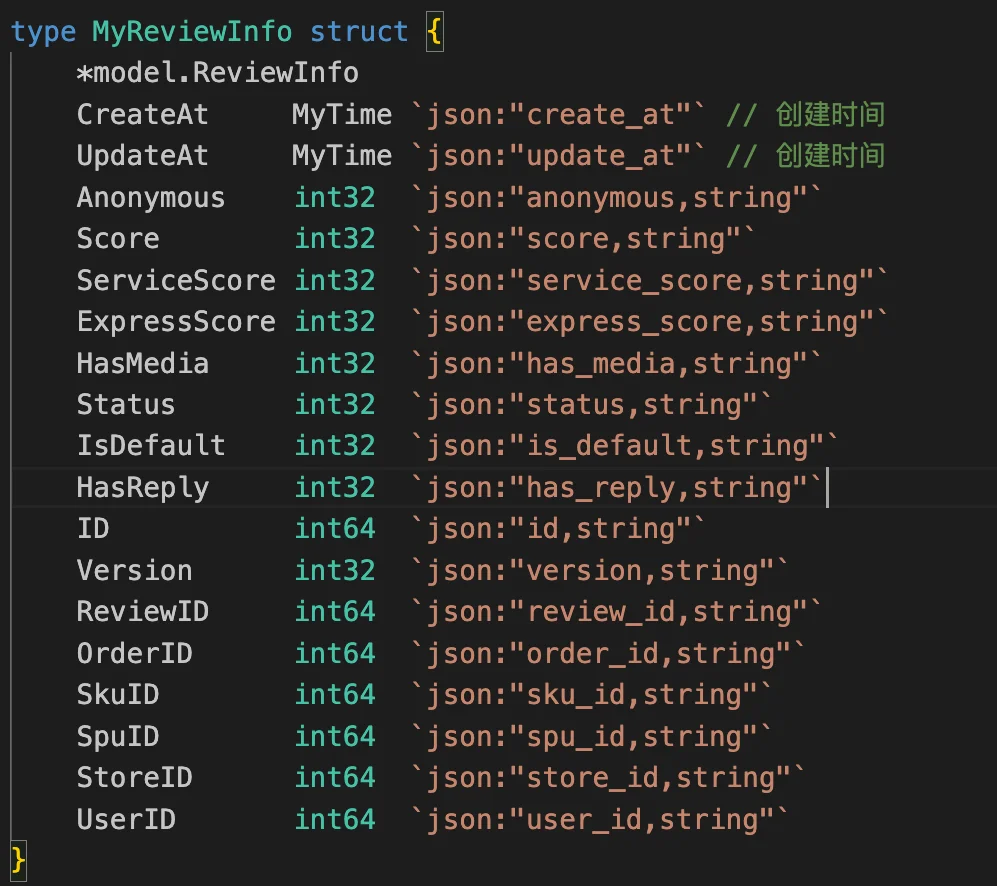Click the ServiceScore field name
Image resolution: width=997 pixels, height=886 pixels.
[175, 280]
